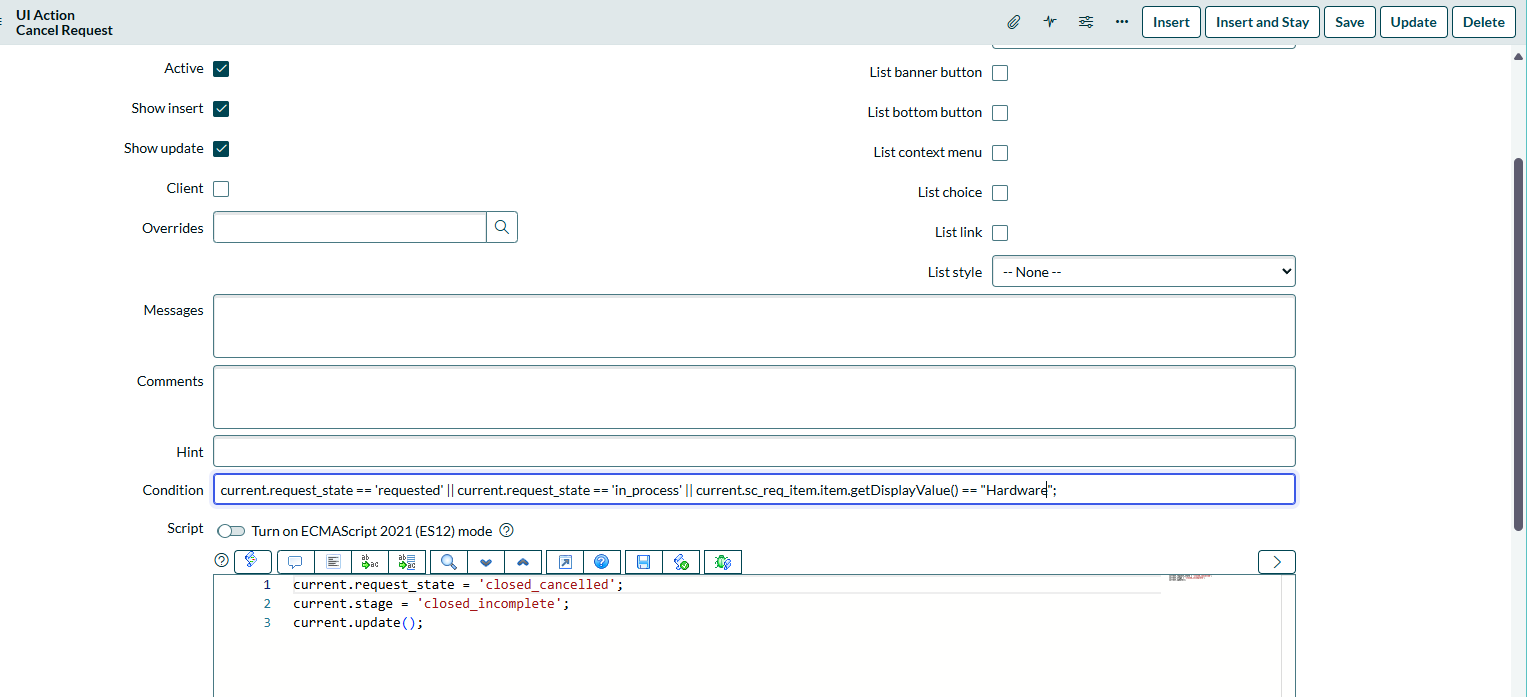
Task: Click the attachments paperclip icon
Action: pyautogui.click(x=1013, y=22)
